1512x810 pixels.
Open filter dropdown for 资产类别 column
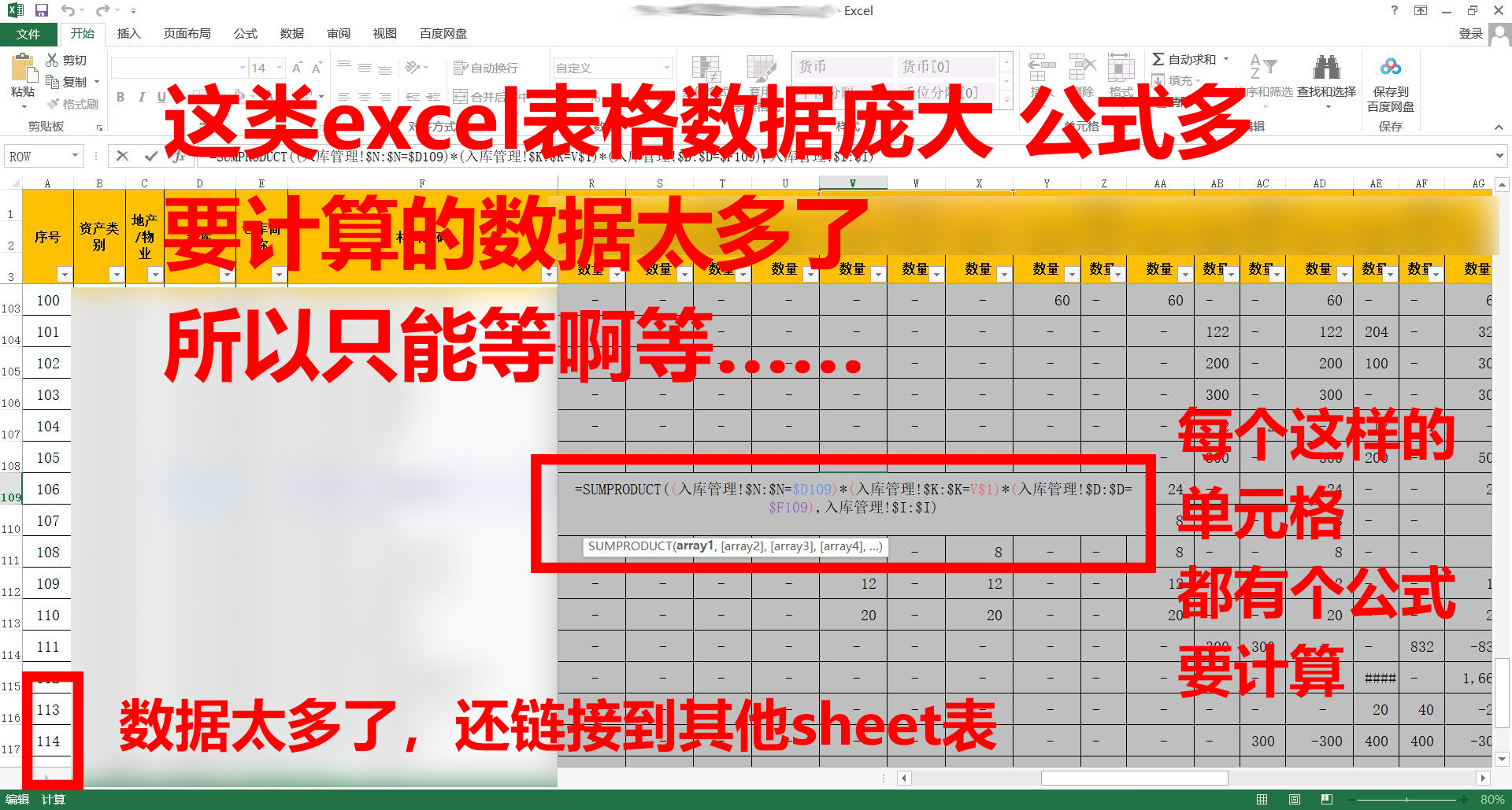117,274
